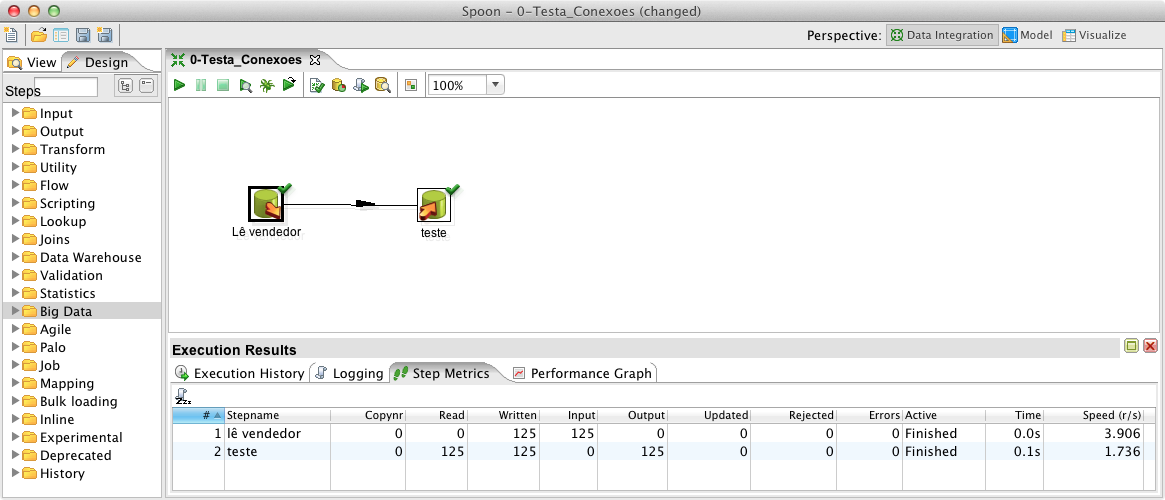
Task: Click the Explore repository toolbar icon
Action: [x=61, y=35]
